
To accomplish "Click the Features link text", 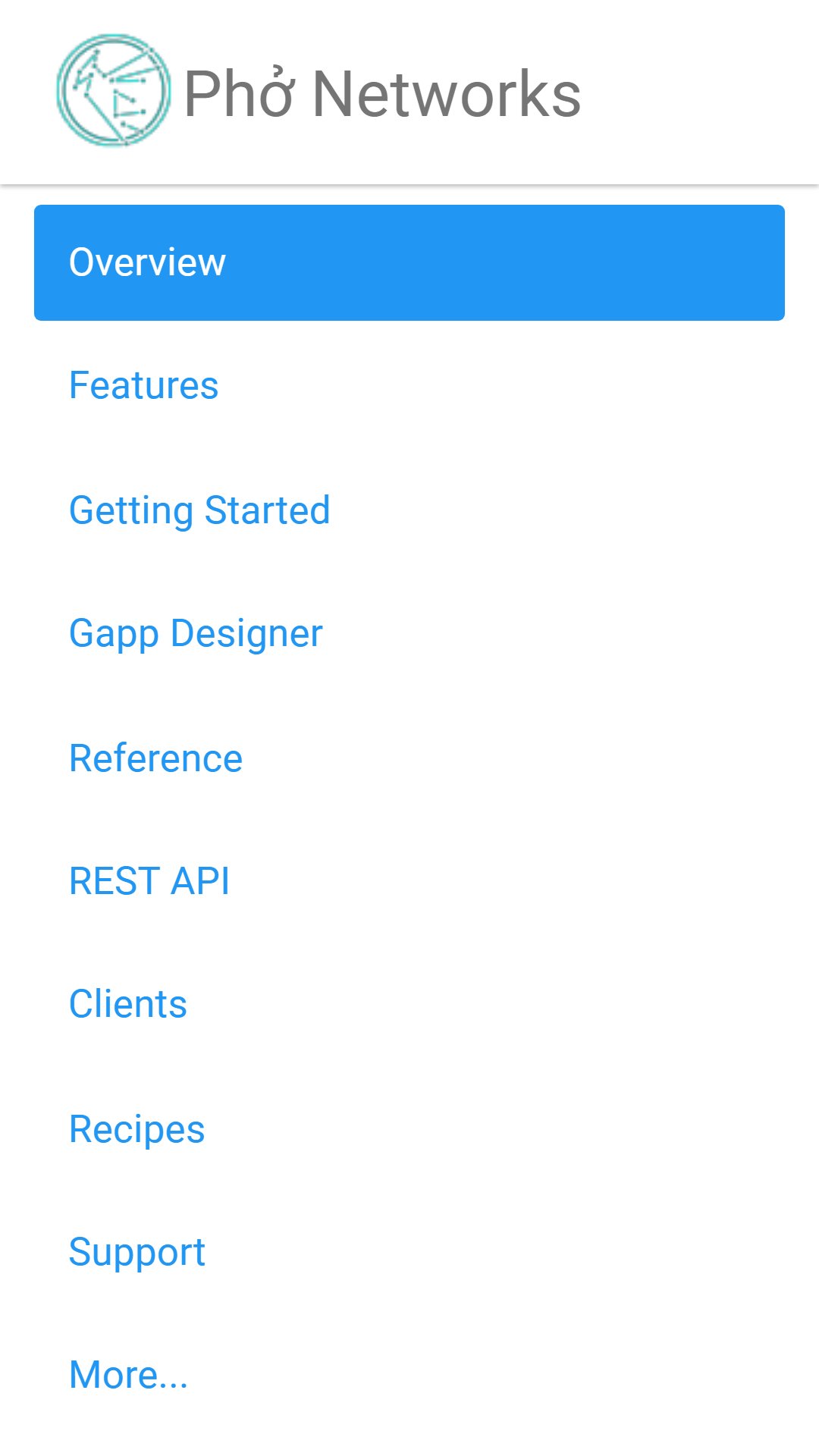I will pyautogui.click(x=143, y=385).
